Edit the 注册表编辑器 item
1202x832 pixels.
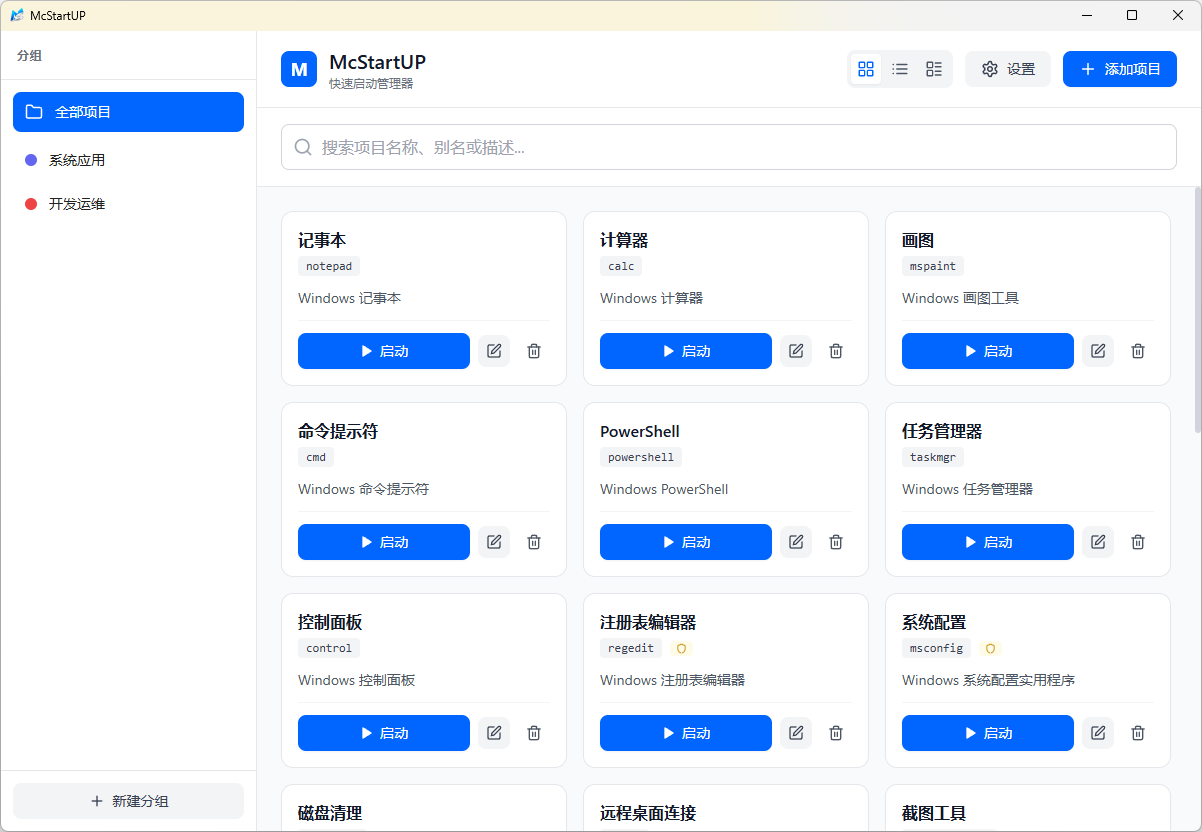(796, 733)
